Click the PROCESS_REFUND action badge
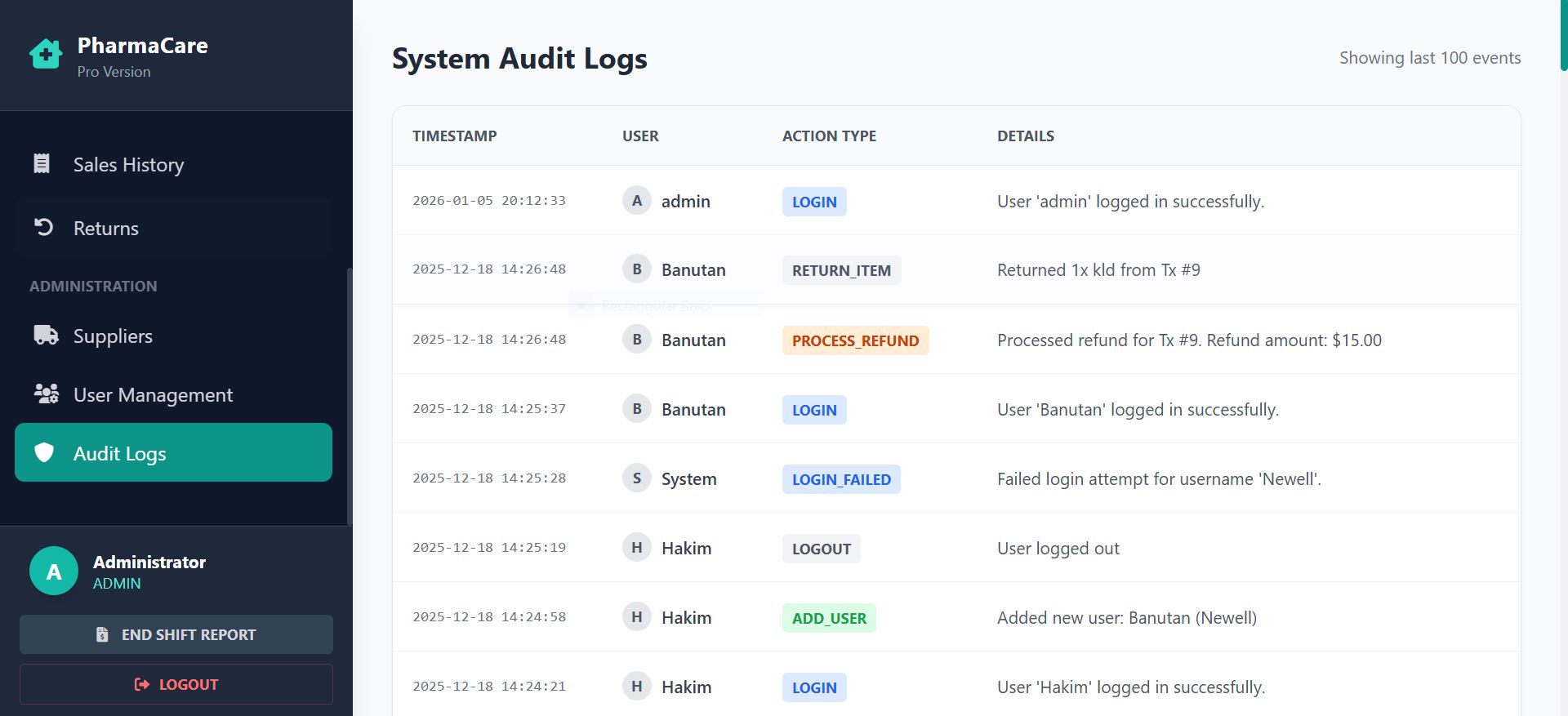1568x716 pixels. pos(855,340)
